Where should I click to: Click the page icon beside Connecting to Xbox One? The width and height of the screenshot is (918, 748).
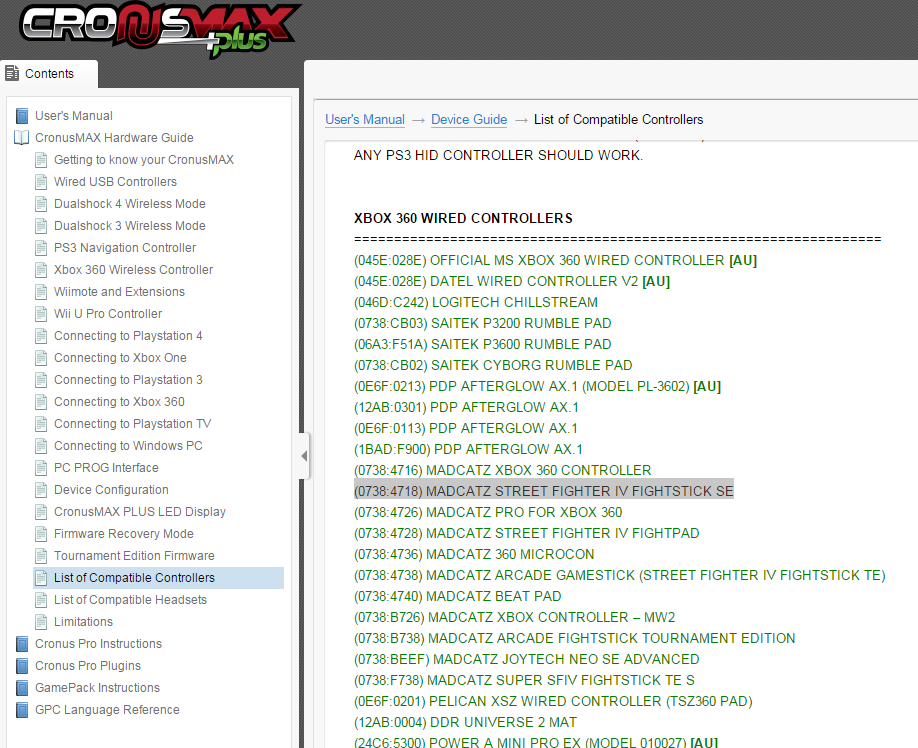(41, 358)
